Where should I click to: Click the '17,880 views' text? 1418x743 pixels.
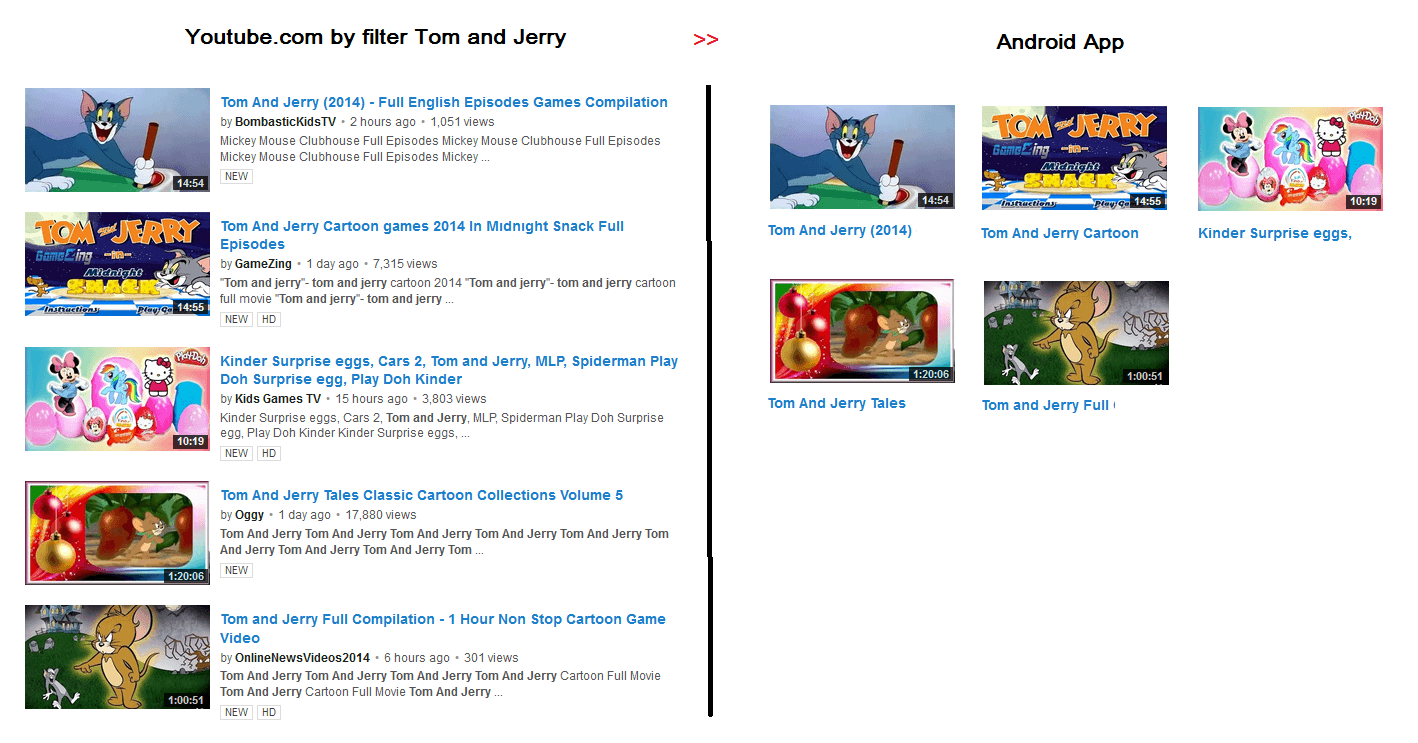click(381, 515)
